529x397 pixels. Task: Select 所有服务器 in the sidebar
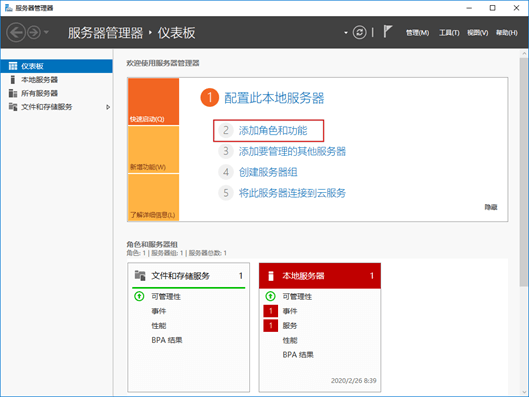tap(57, 93)
